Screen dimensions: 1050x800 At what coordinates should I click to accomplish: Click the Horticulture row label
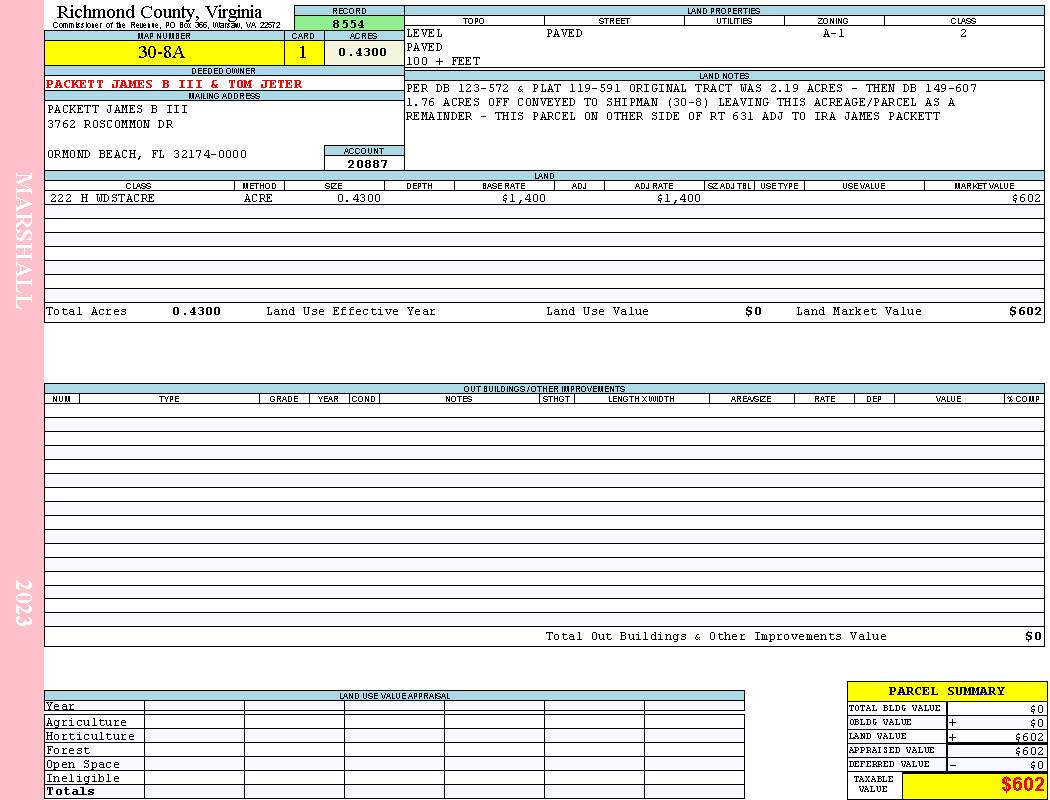(x=90, y=736)
